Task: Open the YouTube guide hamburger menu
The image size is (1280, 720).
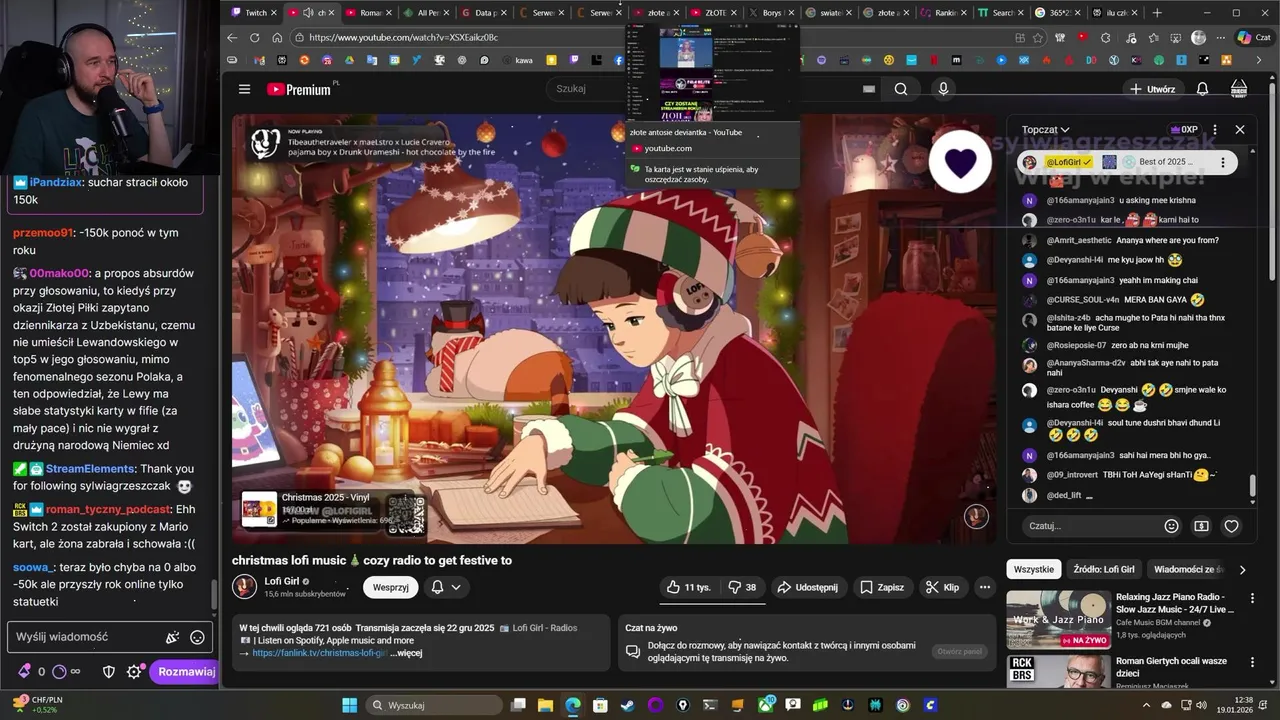Action: [244, 89]
